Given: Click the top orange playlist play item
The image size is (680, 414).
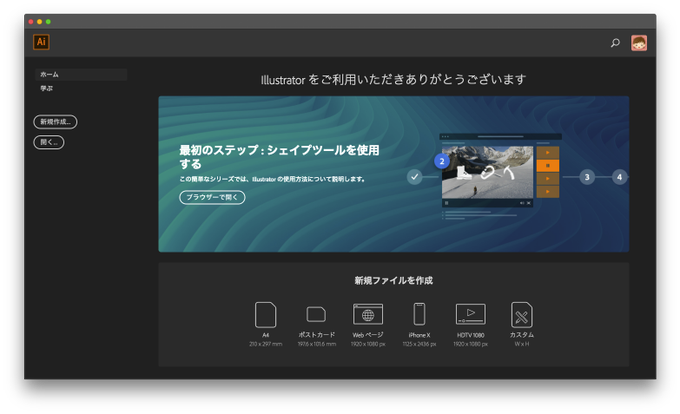Looking at the screenshot, I should coord(548,153).
